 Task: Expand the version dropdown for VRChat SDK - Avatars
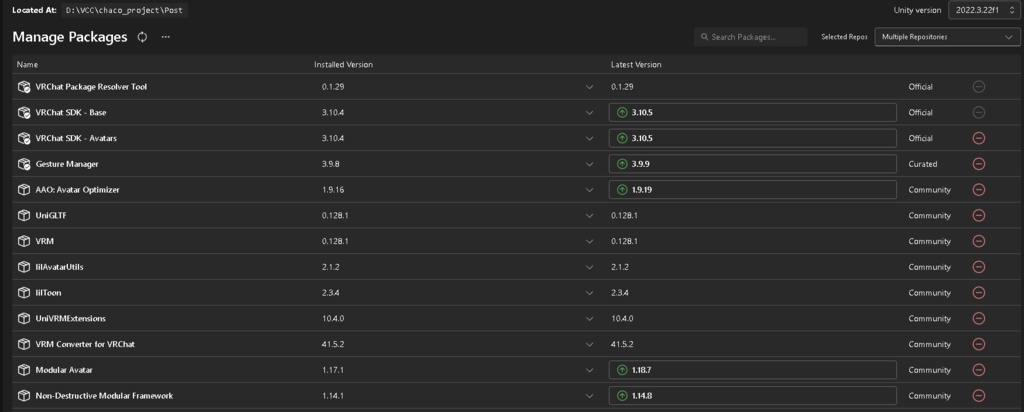[590, 138]
